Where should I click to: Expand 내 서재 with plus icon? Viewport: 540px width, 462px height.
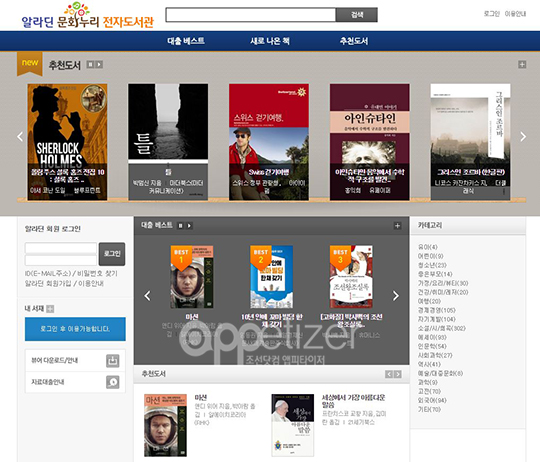50,309
